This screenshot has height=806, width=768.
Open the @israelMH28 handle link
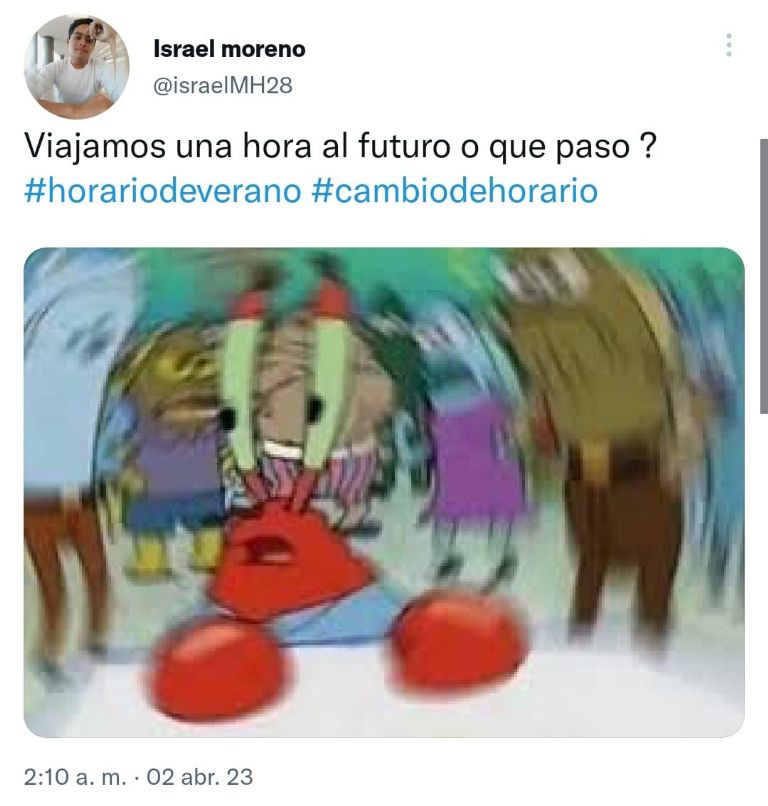pyautogui.click(x=223, y=85)
